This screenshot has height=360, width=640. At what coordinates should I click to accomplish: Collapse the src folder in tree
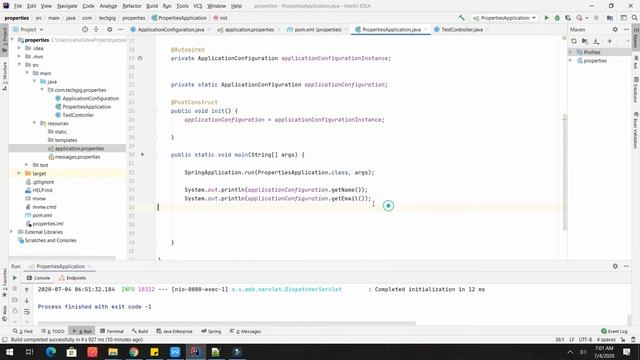coord(19,64)
